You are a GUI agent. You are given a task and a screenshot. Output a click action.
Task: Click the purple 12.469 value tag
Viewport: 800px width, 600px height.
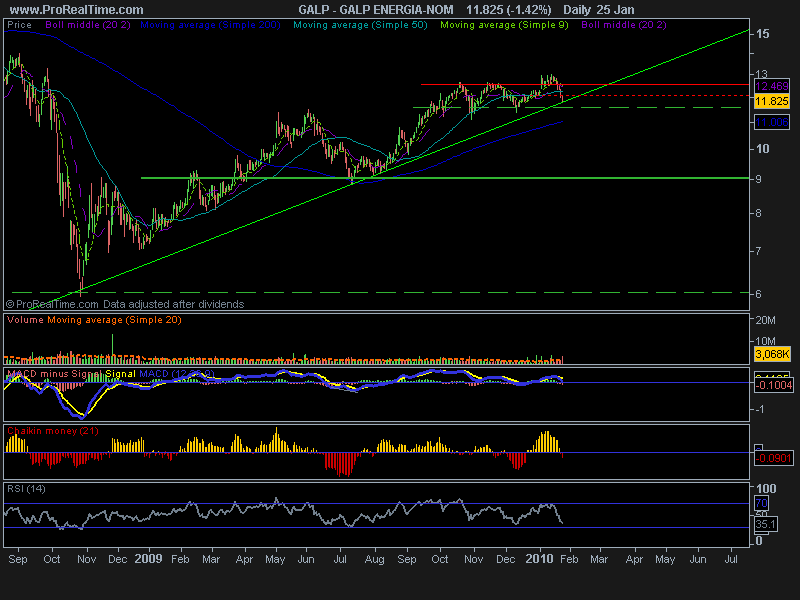tap(772, 86)
